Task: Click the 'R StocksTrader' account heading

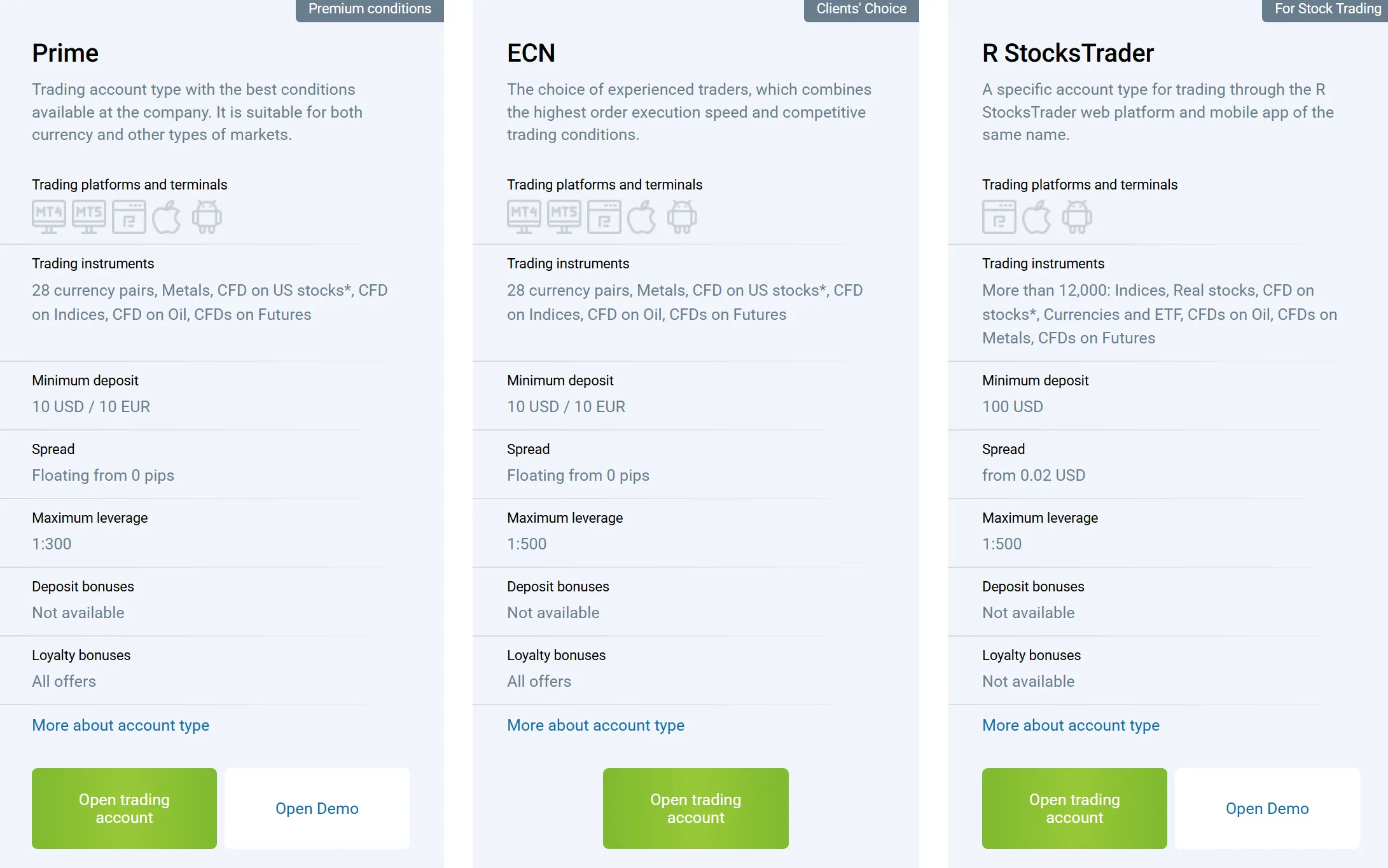Action: tap(1068, 53)
